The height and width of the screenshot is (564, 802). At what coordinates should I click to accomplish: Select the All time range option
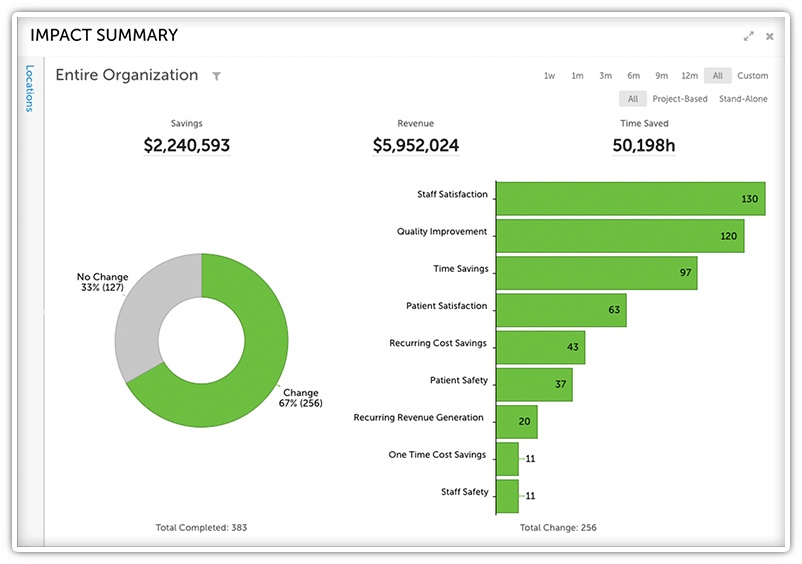coord(717,76)
